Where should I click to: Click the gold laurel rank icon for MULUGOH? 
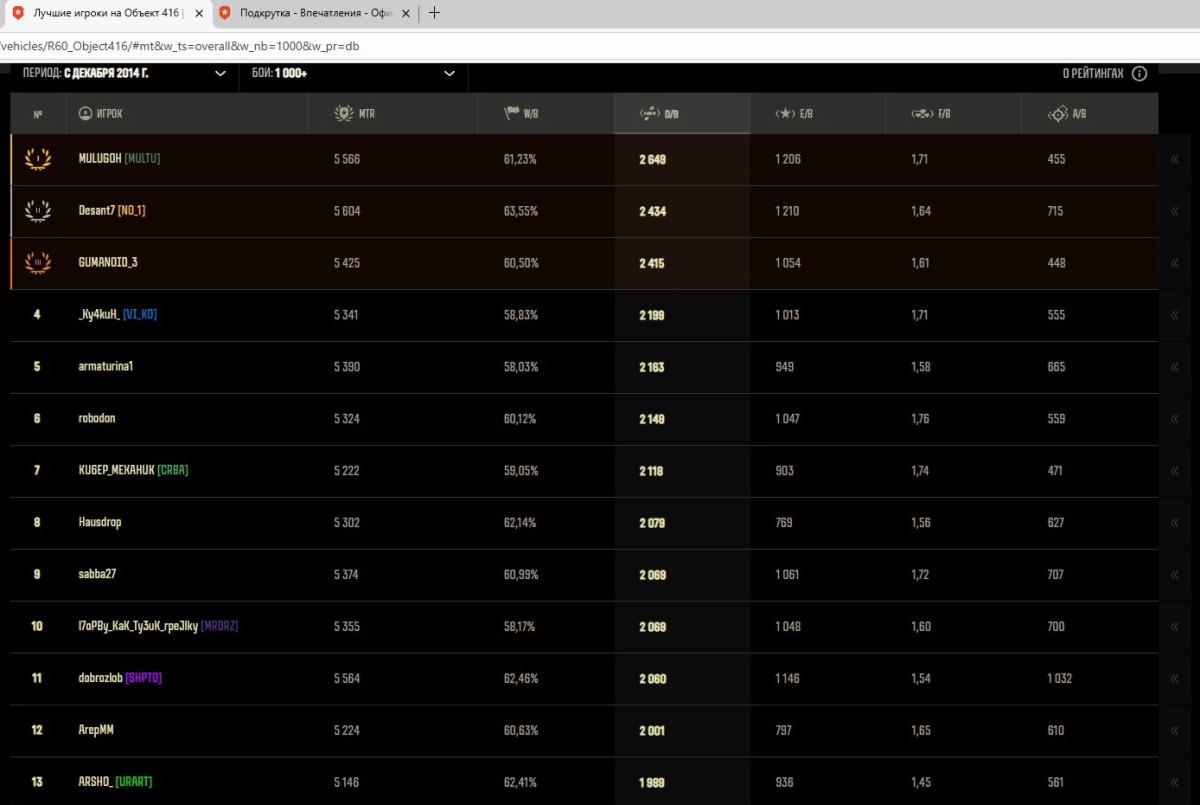tap(37, 159)
